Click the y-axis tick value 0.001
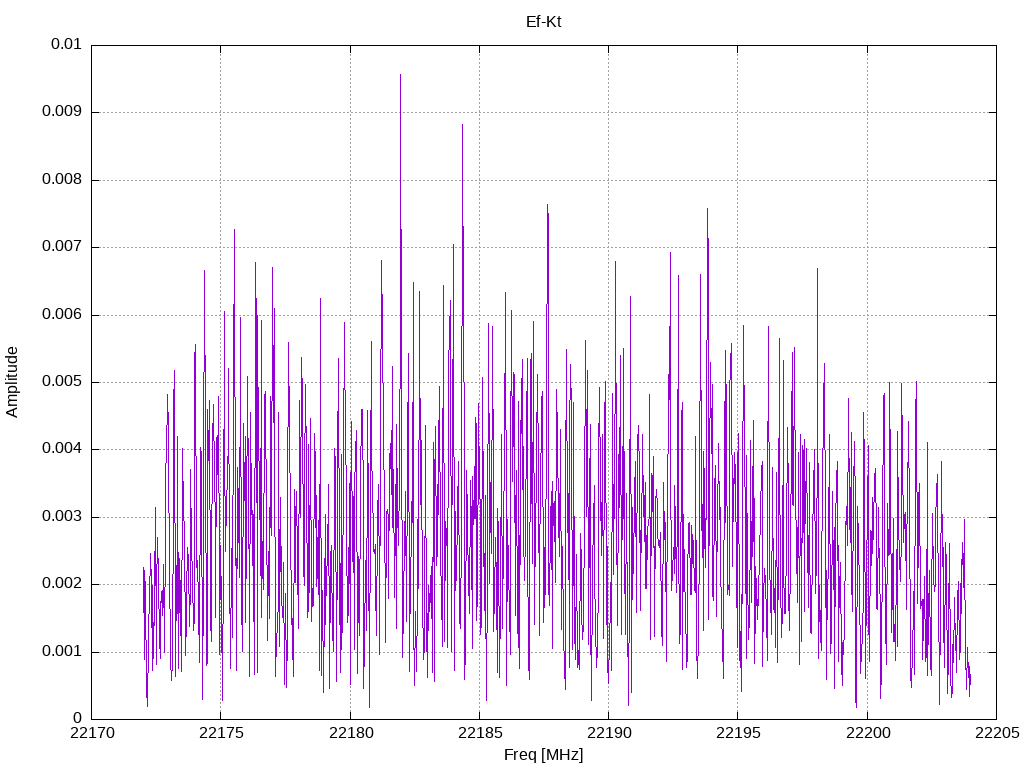Image resolution: width=1024 pixels, height=768 pixels. 62,652
